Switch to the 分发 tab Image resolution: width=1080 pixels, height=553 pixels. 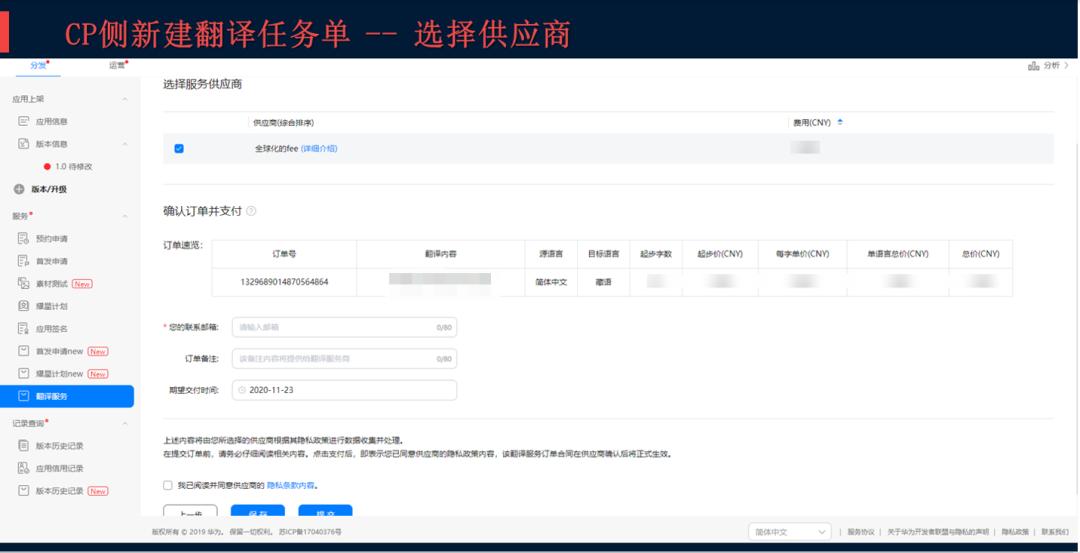tap(39, 65)
